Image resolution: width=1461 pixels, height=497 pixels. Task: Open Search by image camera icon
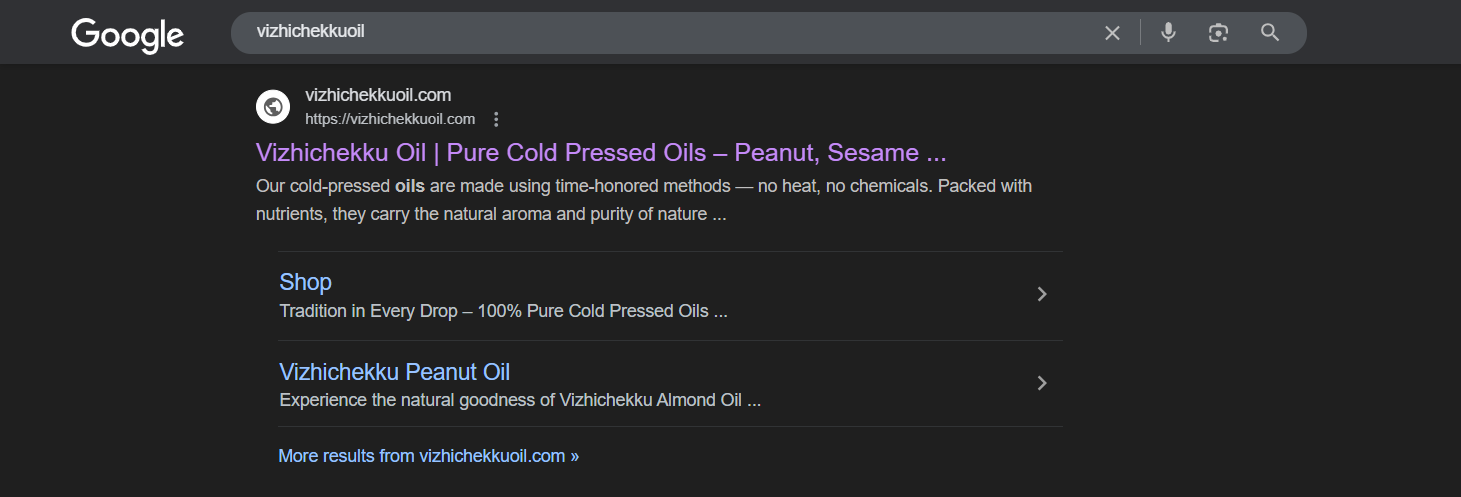(1218, 33)
